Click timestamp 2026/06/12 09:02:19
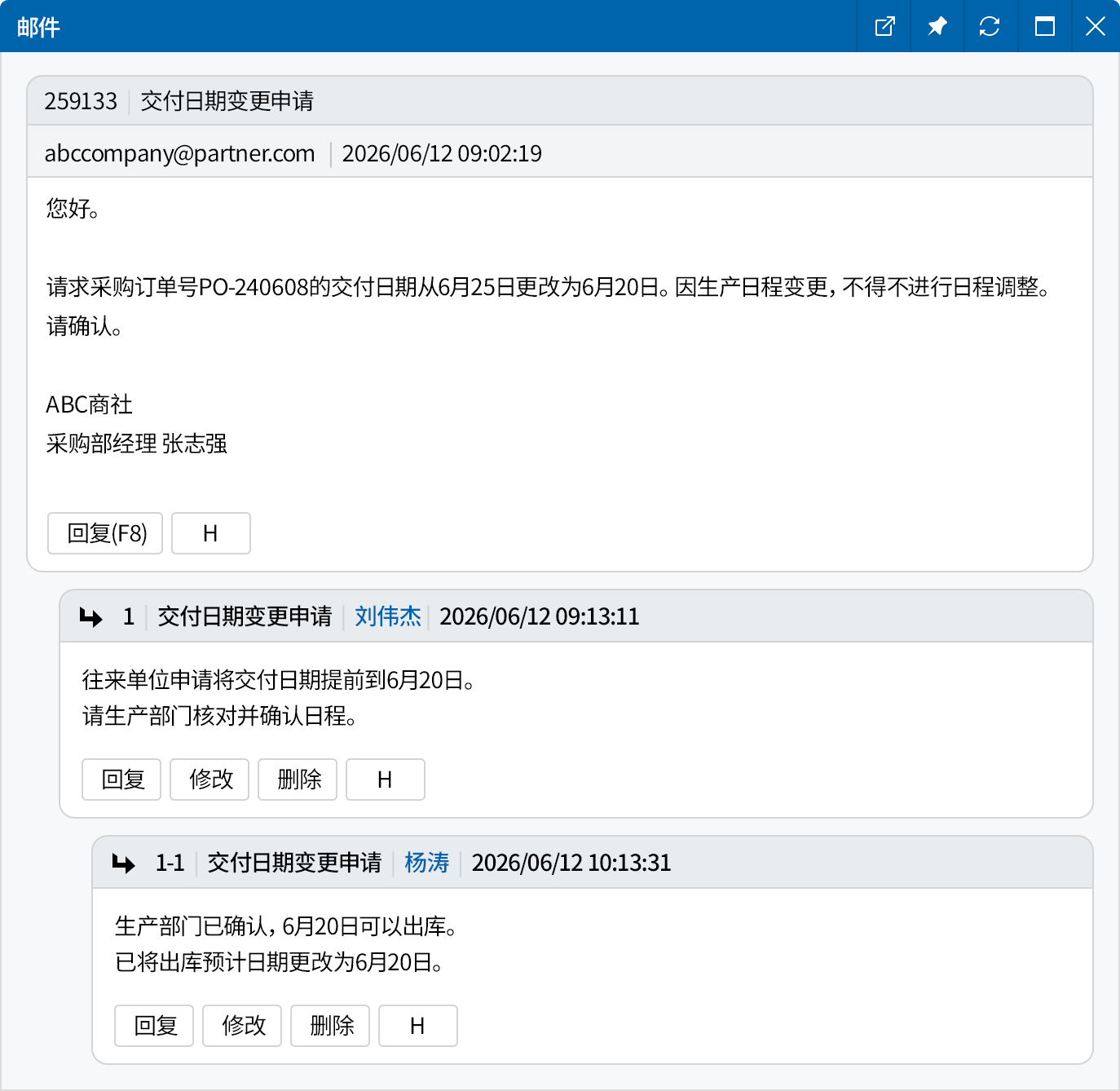Viewport: 1120px width, 1091px height. tap(442, 153)
